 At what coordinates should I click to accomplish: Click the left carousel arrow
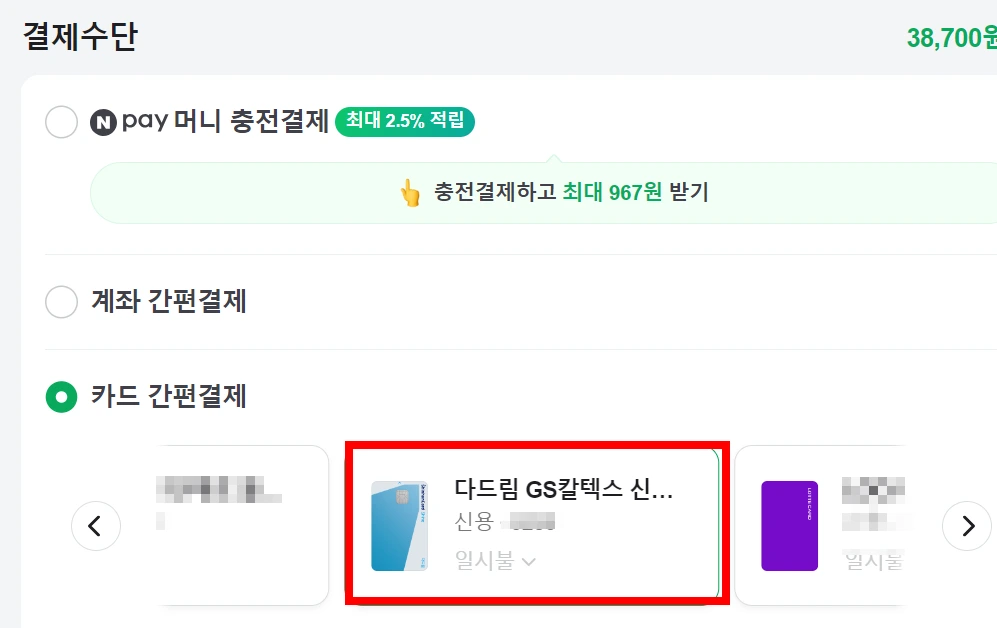[x=95, y=526]
